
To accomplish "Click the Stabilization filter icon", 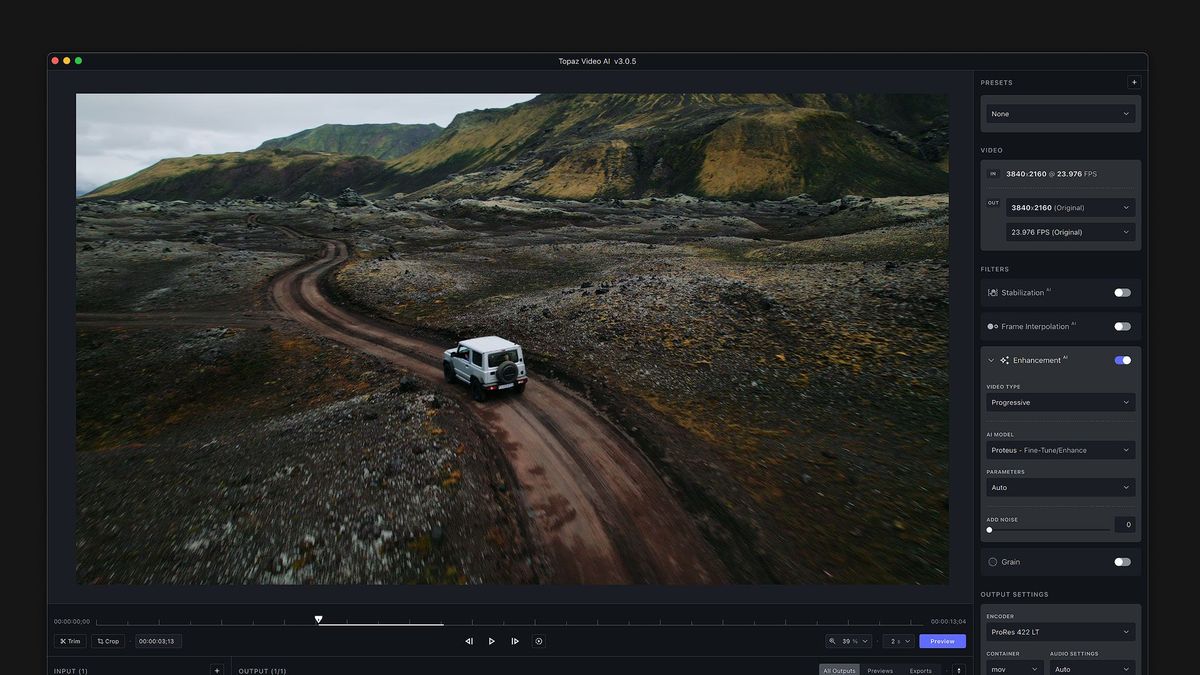I will coord(994,292).
